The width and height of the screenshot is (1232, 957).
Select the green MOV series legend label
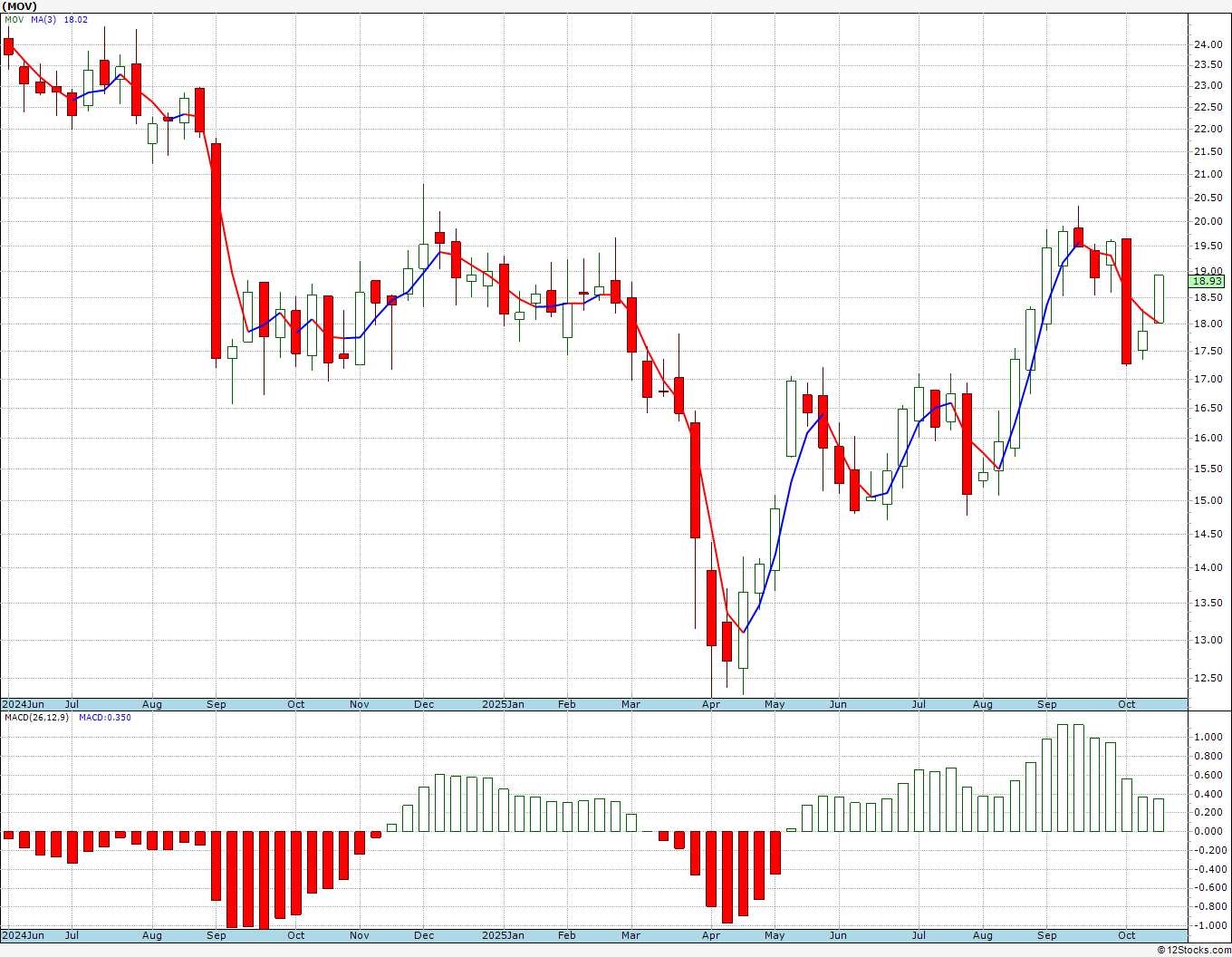[14, 19]
